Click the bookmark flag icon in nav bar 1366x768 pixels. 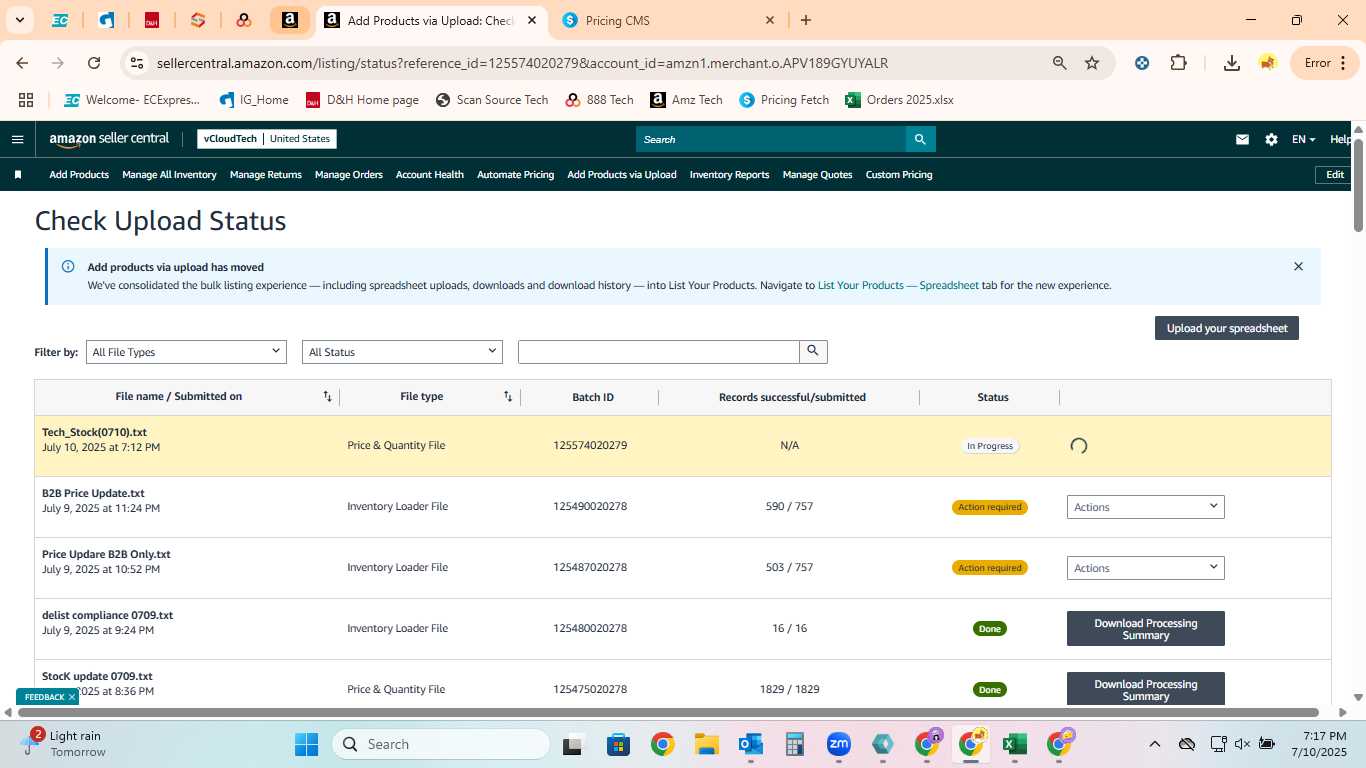pos(18,174)
